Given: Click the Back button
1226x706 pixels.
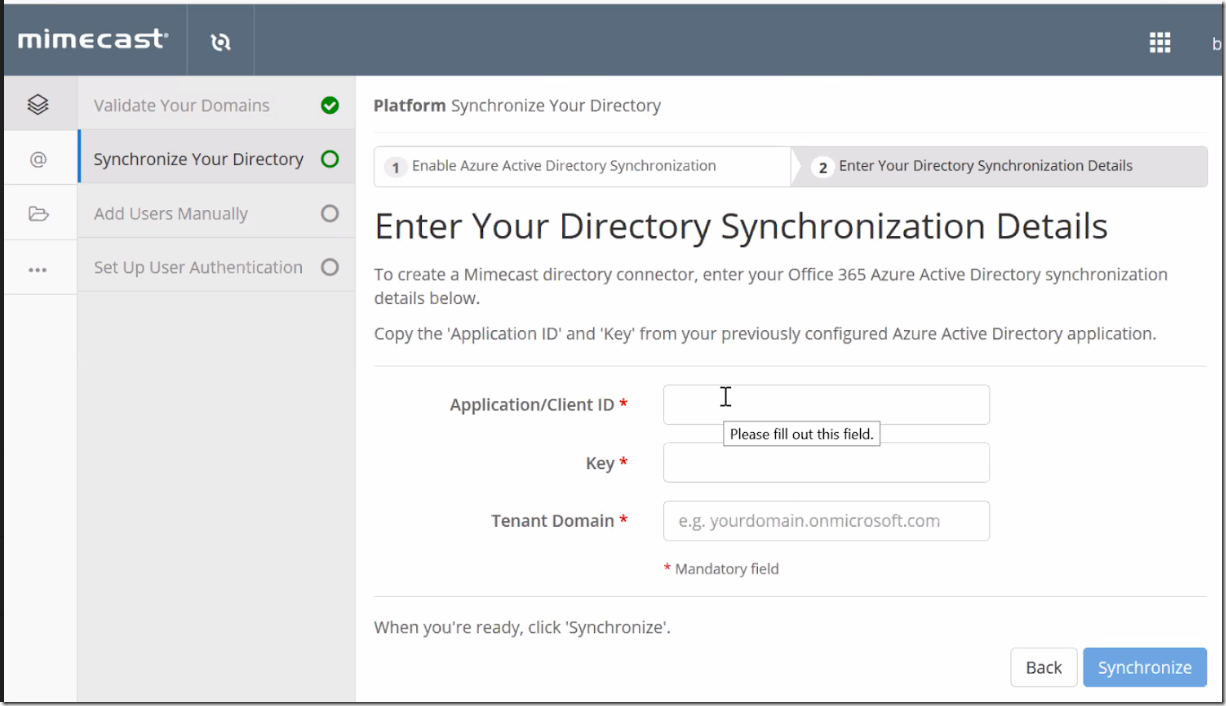Looking at the screenshot, I should (1044, 667).
